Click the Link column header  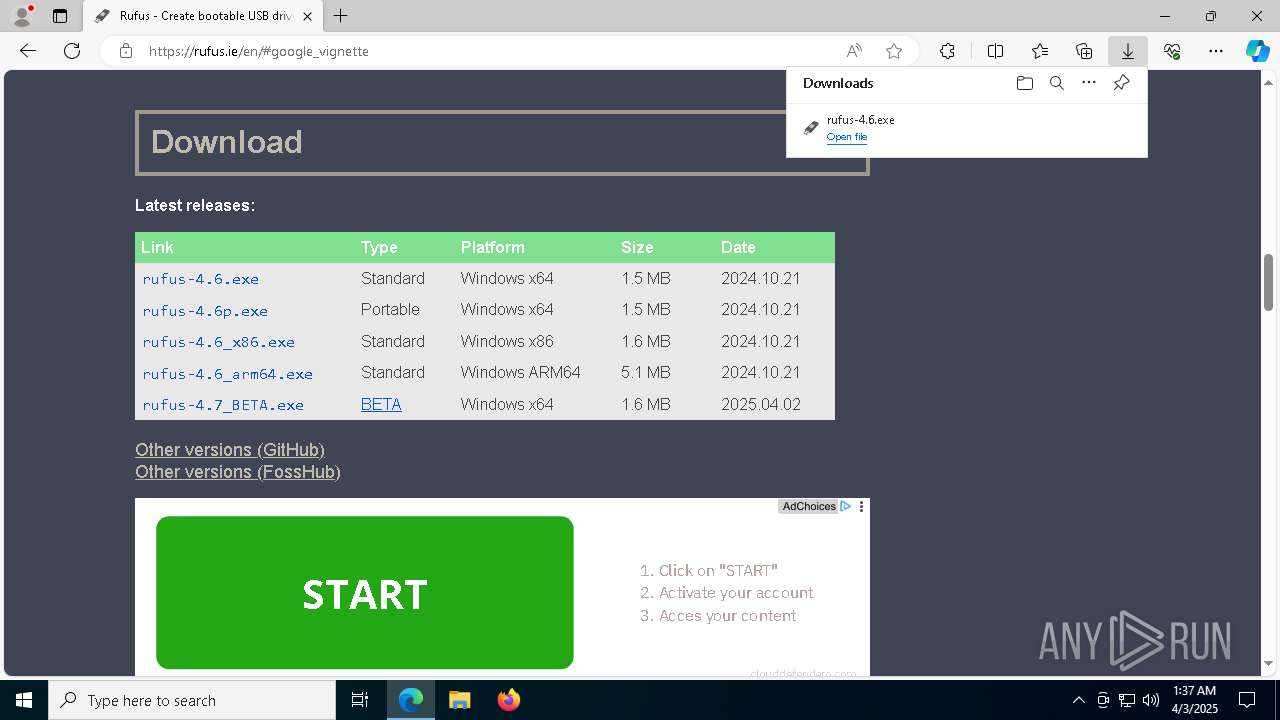[157, 247]
